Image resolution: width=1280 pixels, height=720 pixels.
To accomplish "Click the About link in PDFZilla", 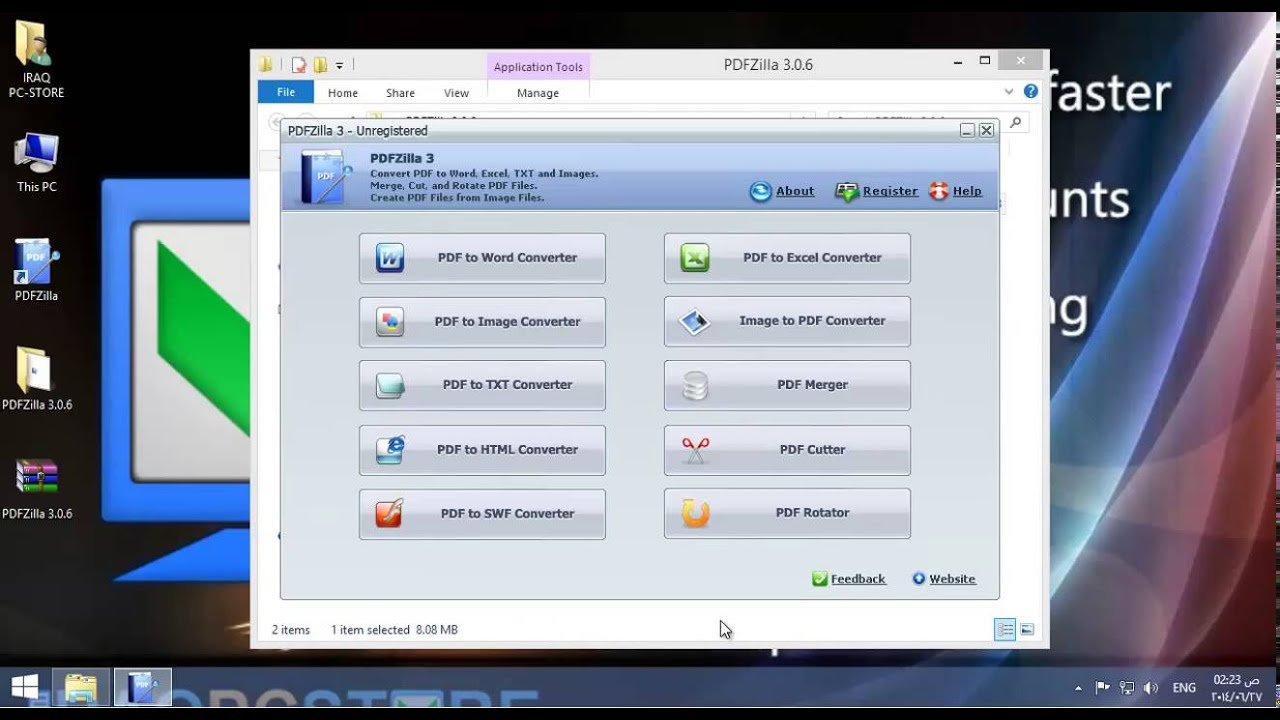I will [x=795, y=191].
